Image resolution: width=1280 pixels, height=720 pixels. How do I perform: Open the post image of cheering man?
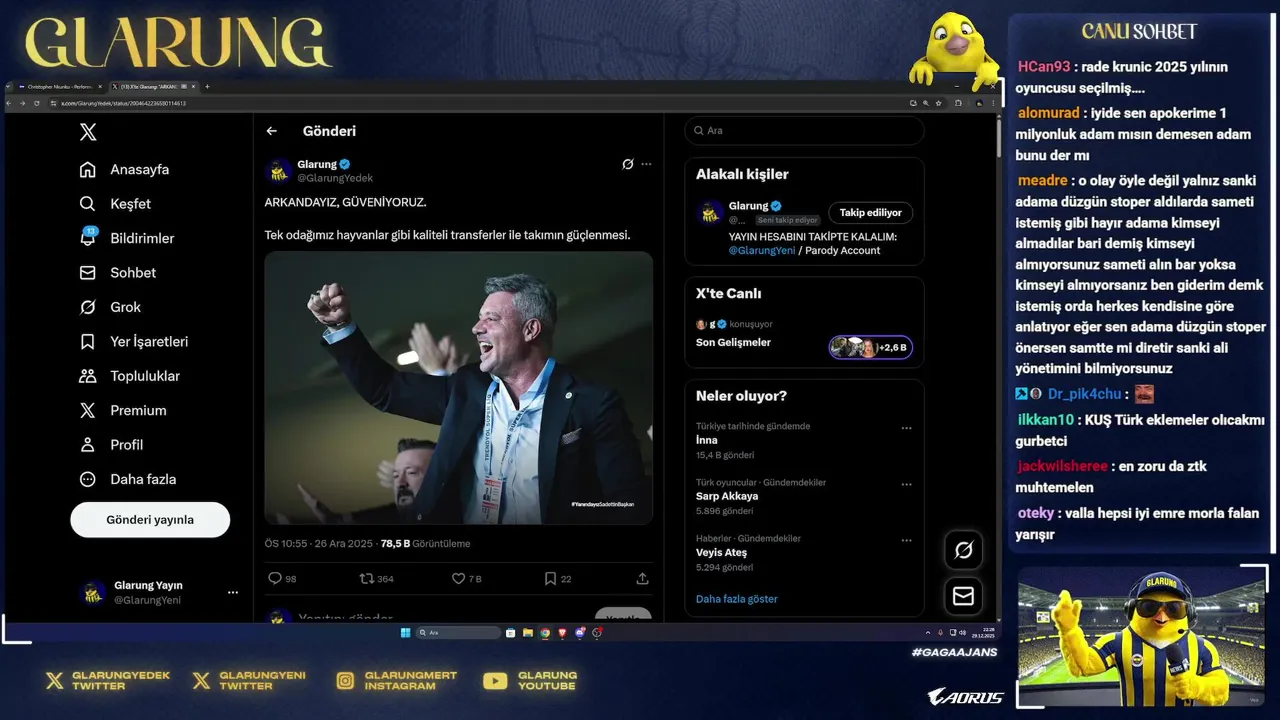[x=458, y=388]
